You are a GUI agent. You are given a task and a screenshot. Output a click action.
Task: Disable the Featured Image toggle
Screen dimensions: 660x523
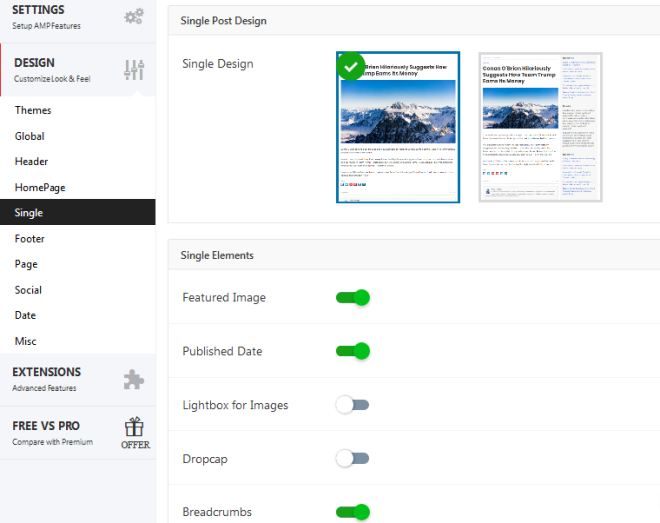point(353,297)
